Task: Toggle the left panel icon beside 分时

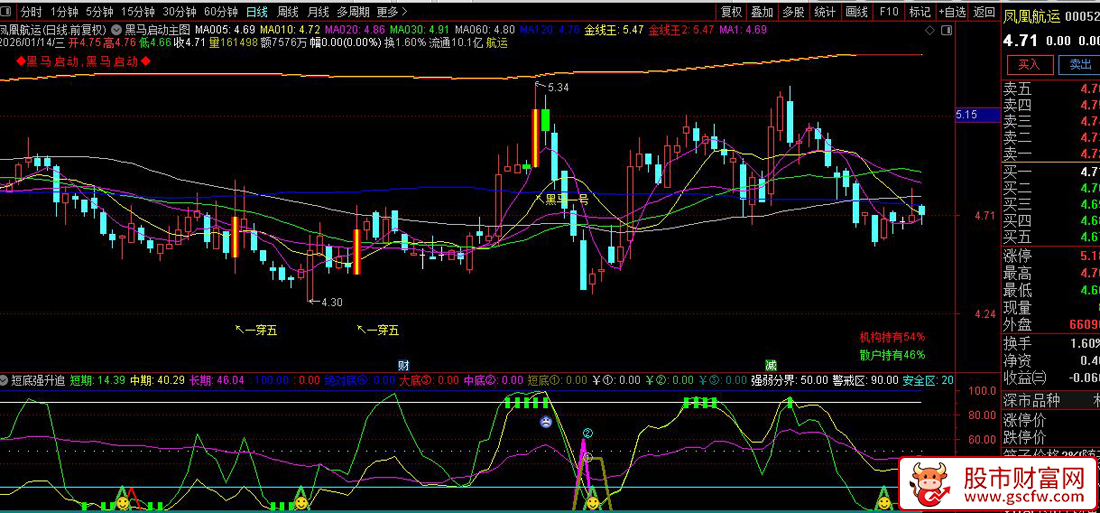Action: (7, 12)
